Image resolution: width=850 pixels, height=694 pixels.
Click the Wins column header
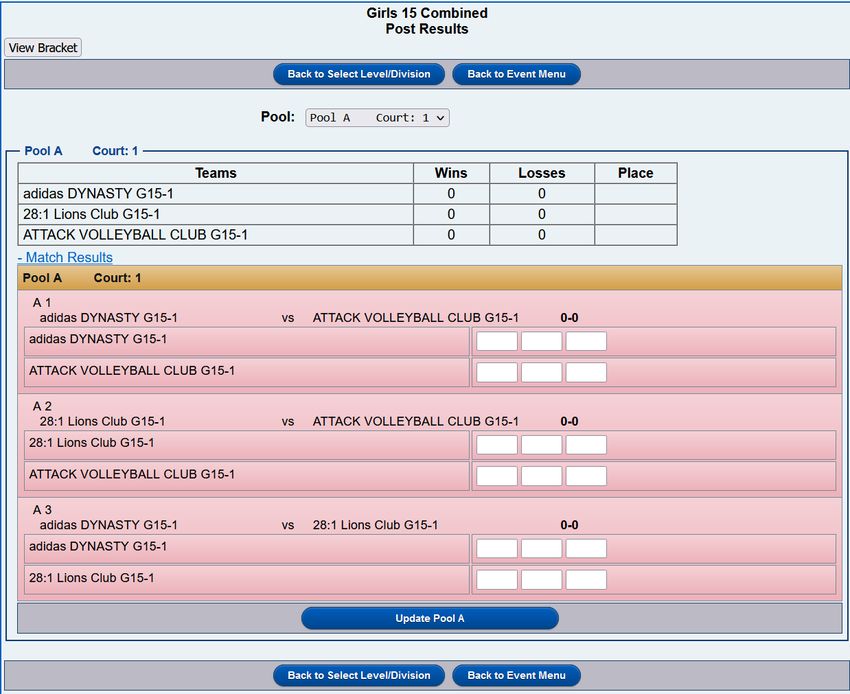coord(451,173)
